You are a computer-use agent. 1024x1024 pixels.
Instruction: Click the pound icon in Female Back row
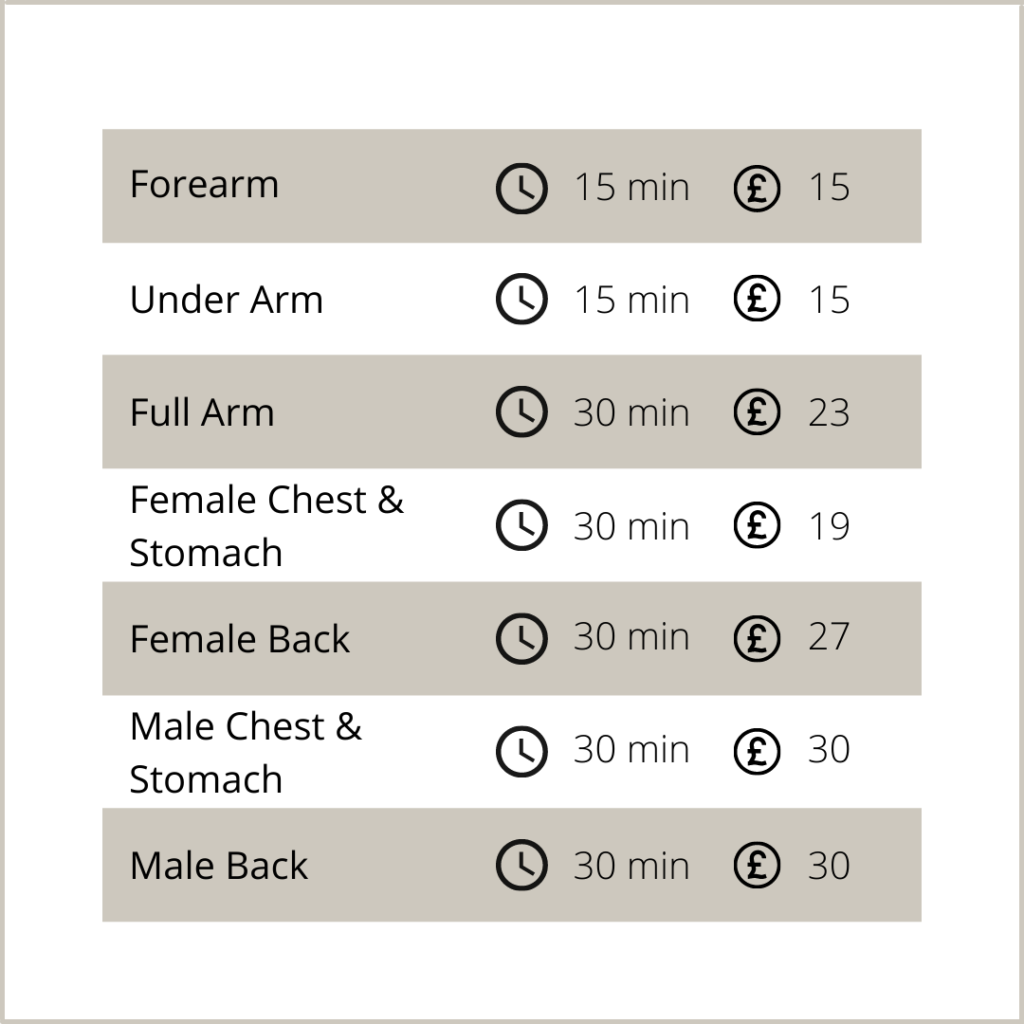[756, 638]
